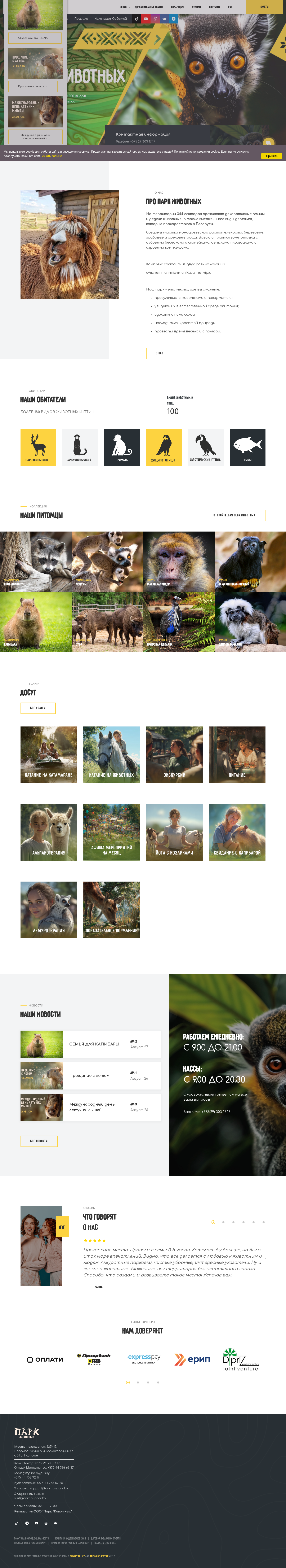Open the Альпакотерапия service card

[49, 832]
